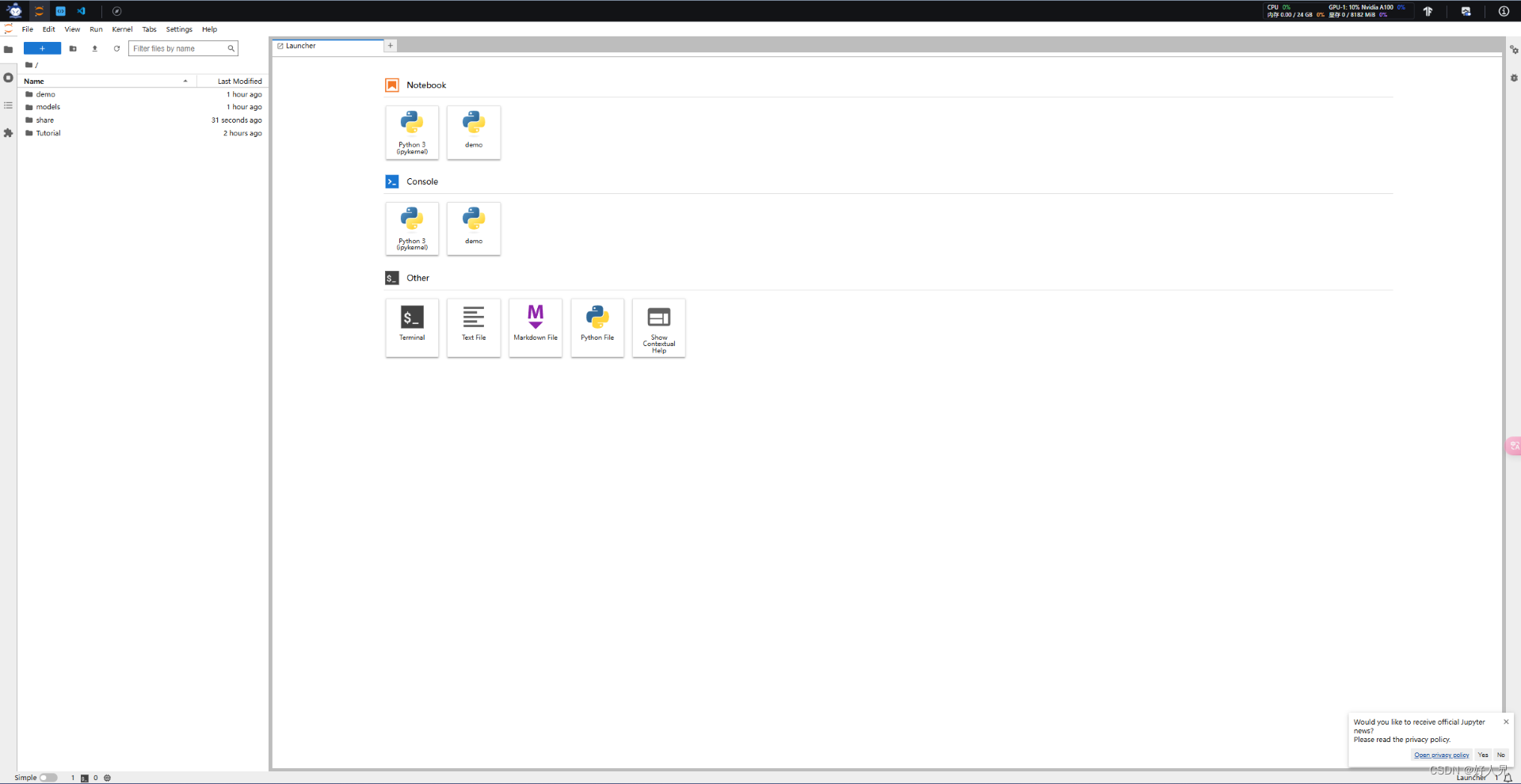Screen dimensions: 1521x784
Task: Open the File menu
Action: coord(28,29)
